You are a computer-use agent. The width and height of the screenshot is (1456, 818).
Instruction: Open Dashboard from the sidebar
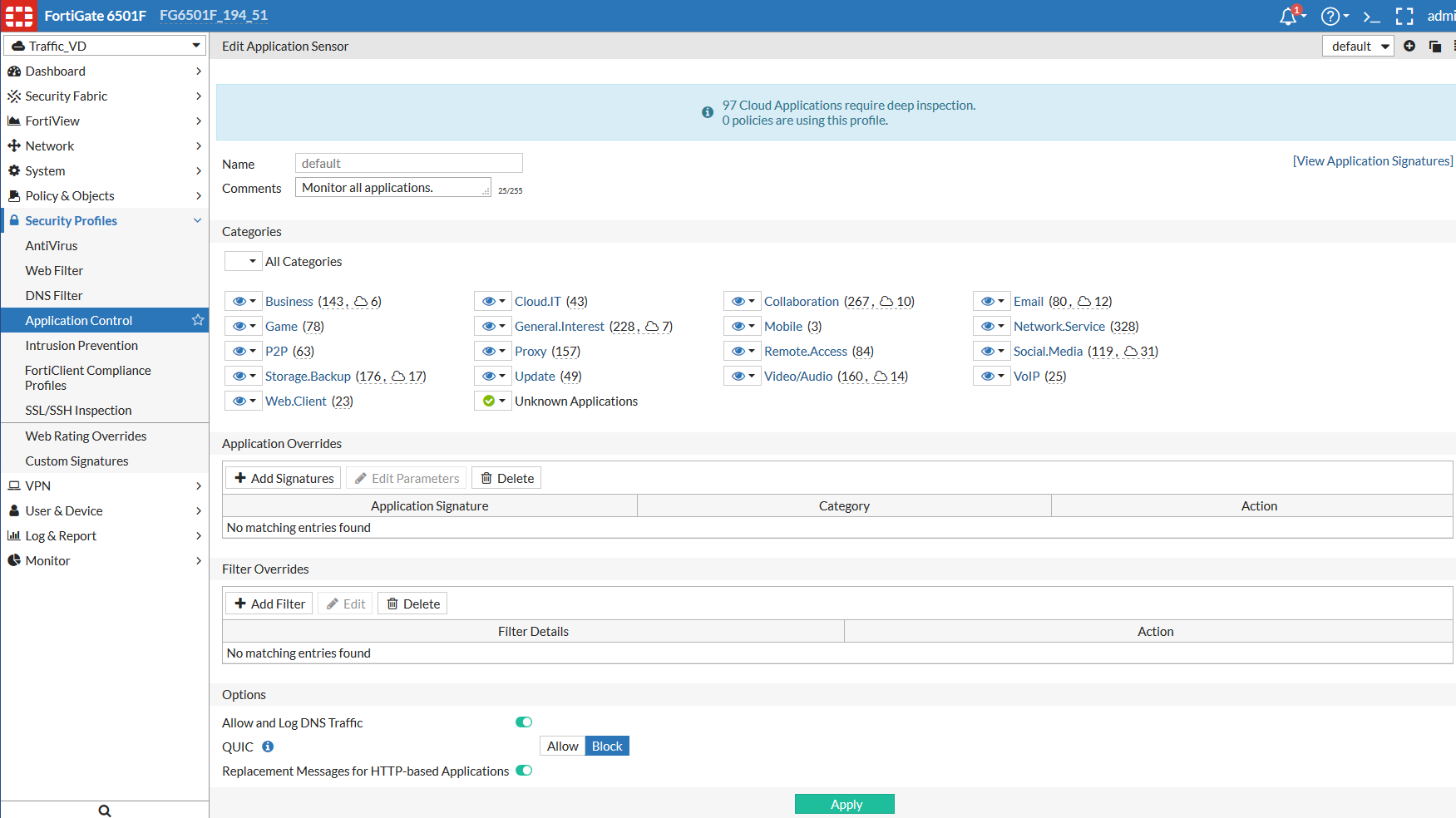click(105, 71)
